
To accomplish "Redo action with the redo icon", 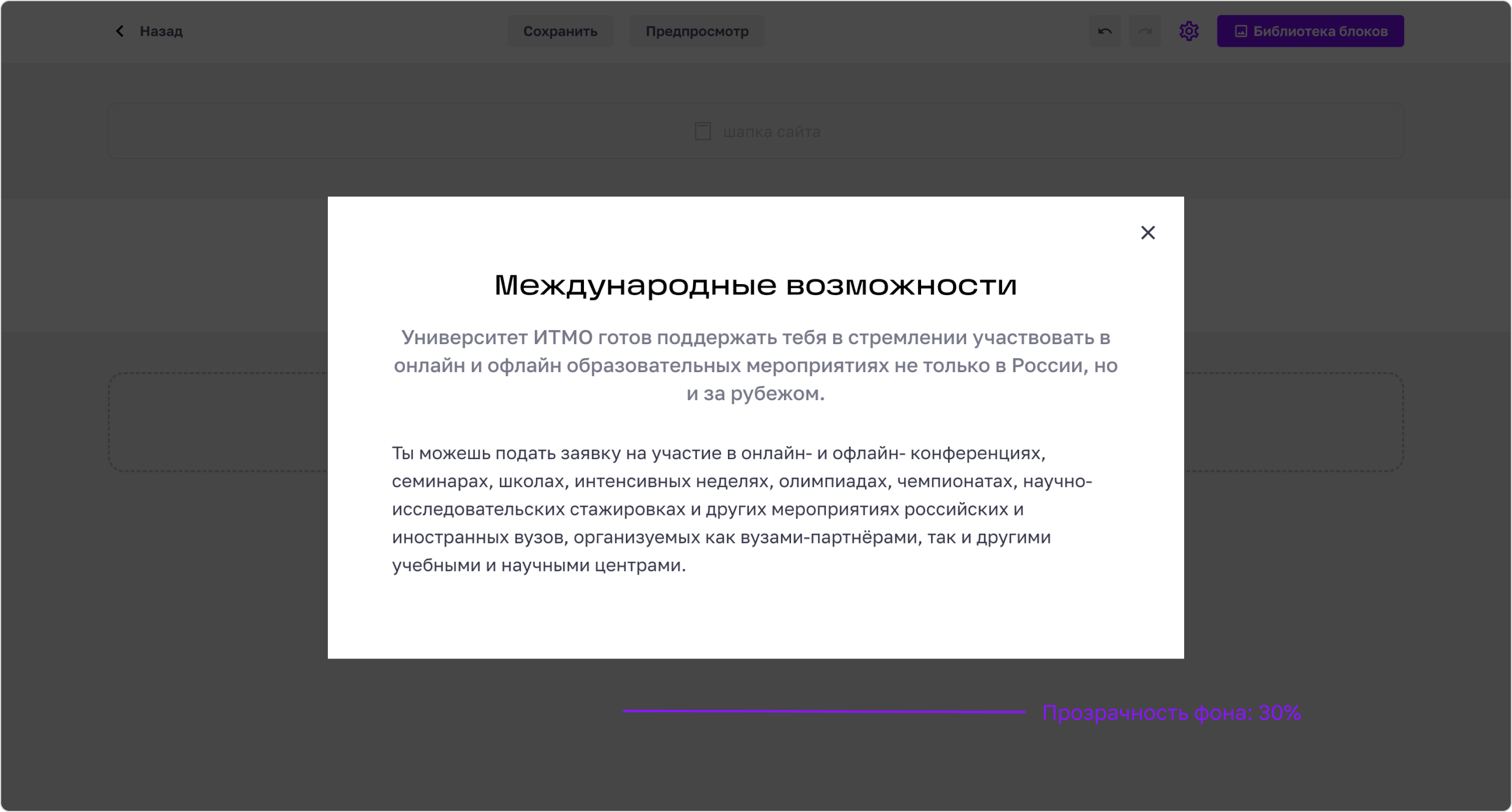I will pyautogui.click(x=1144, y=31).
